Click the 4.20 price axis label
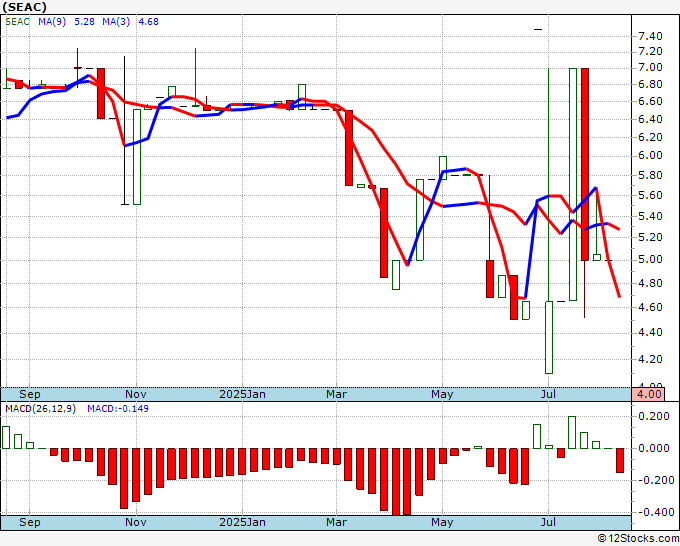 pyautogui.click(x=651, y=360)
